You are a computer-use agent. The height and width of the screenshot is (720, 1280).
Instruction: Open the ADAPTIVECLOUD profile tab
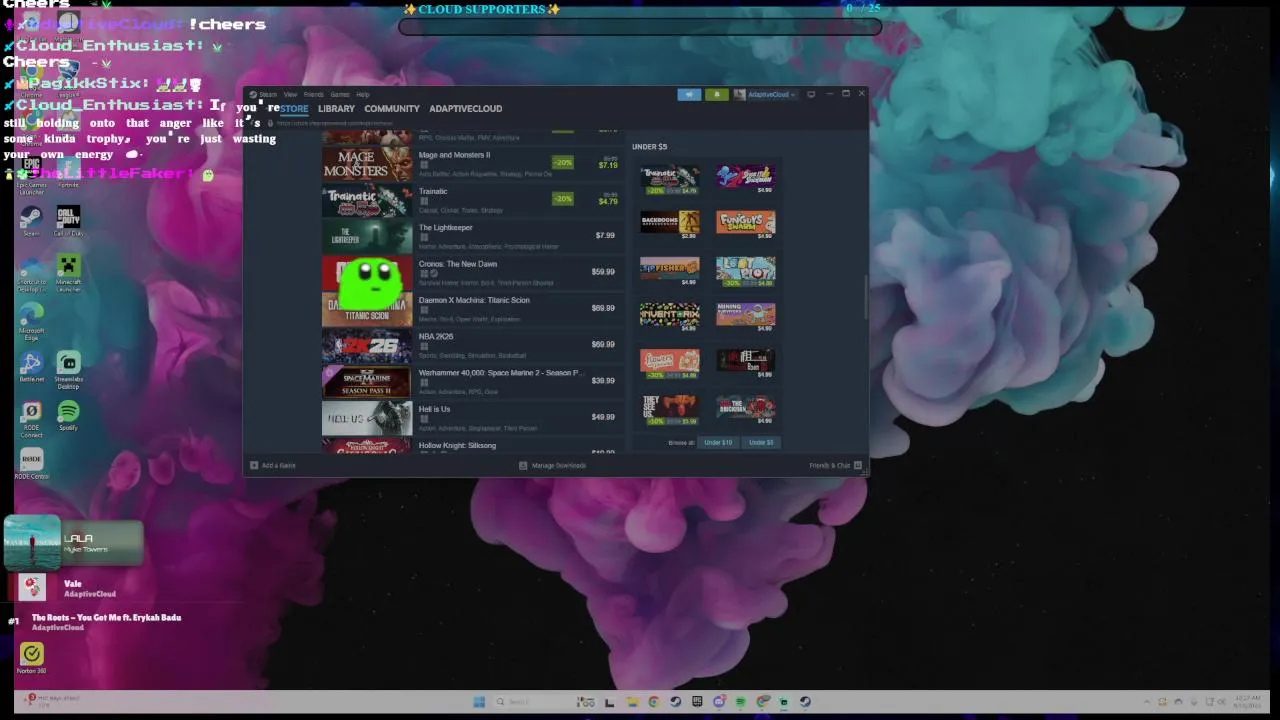click(465, 108)
